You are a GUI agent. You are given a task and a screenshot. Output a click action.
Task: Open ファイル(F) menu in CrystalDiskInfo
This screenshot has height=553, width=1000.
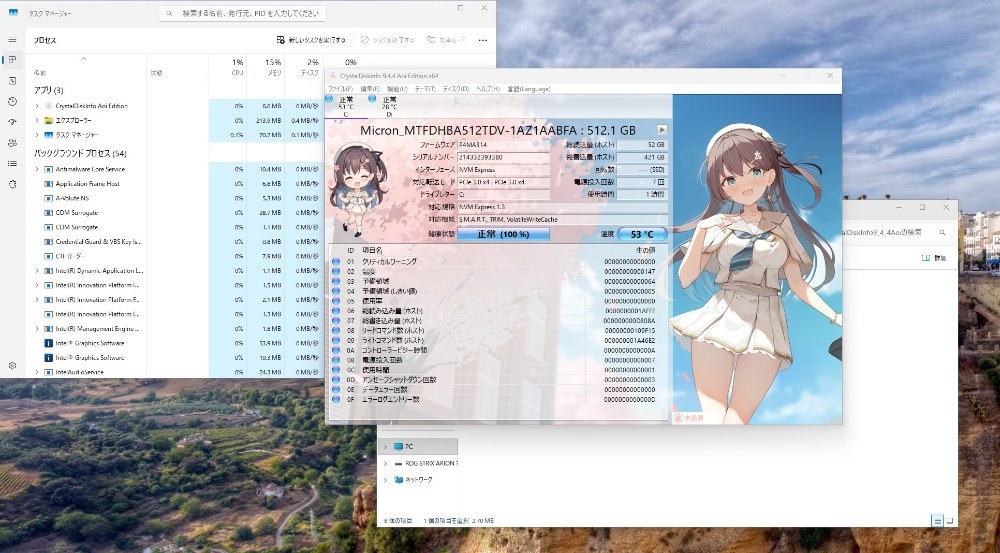pos(340,89)
